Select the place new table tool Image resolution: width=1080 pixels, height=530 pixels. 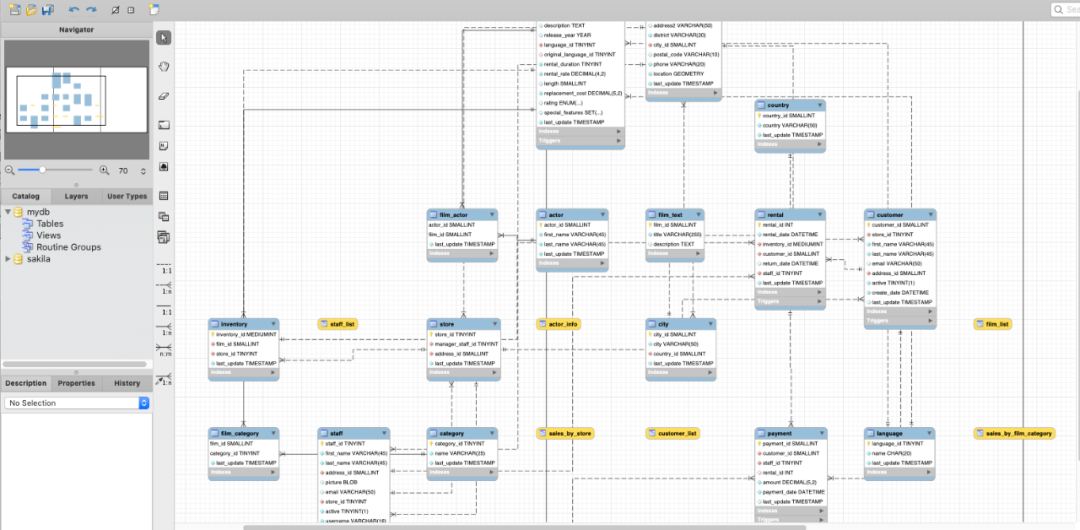point(164,196)
